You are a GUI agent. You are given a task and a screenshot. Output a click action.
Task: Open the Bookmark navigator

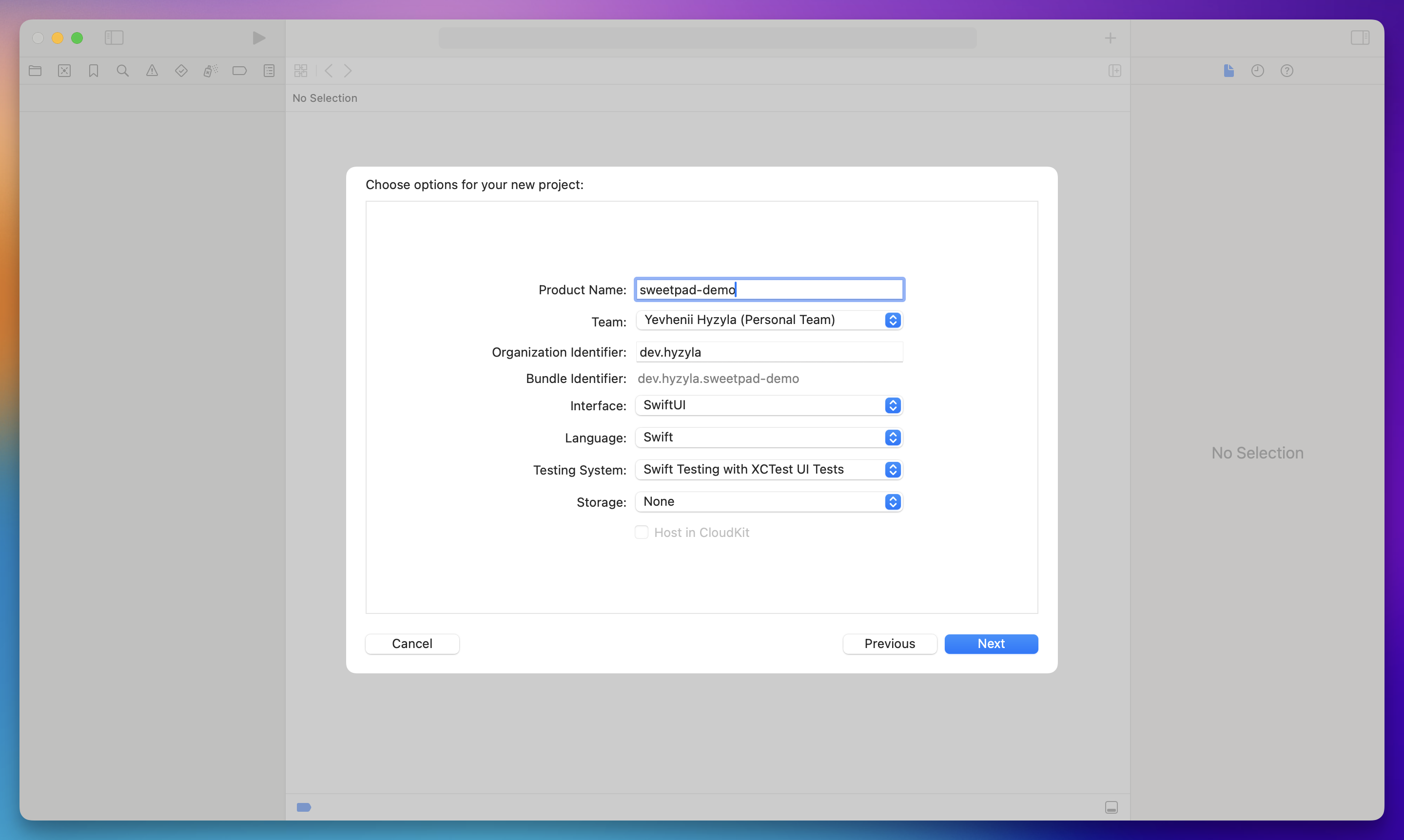pos(93,70)
